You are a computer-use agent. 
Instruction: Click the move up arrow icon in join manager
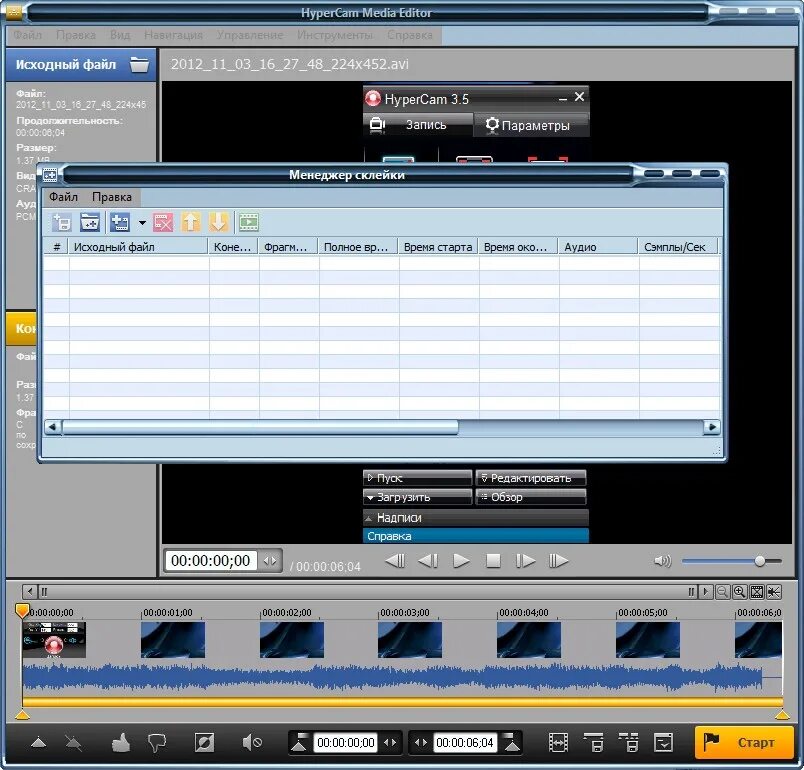pos(191,223)
